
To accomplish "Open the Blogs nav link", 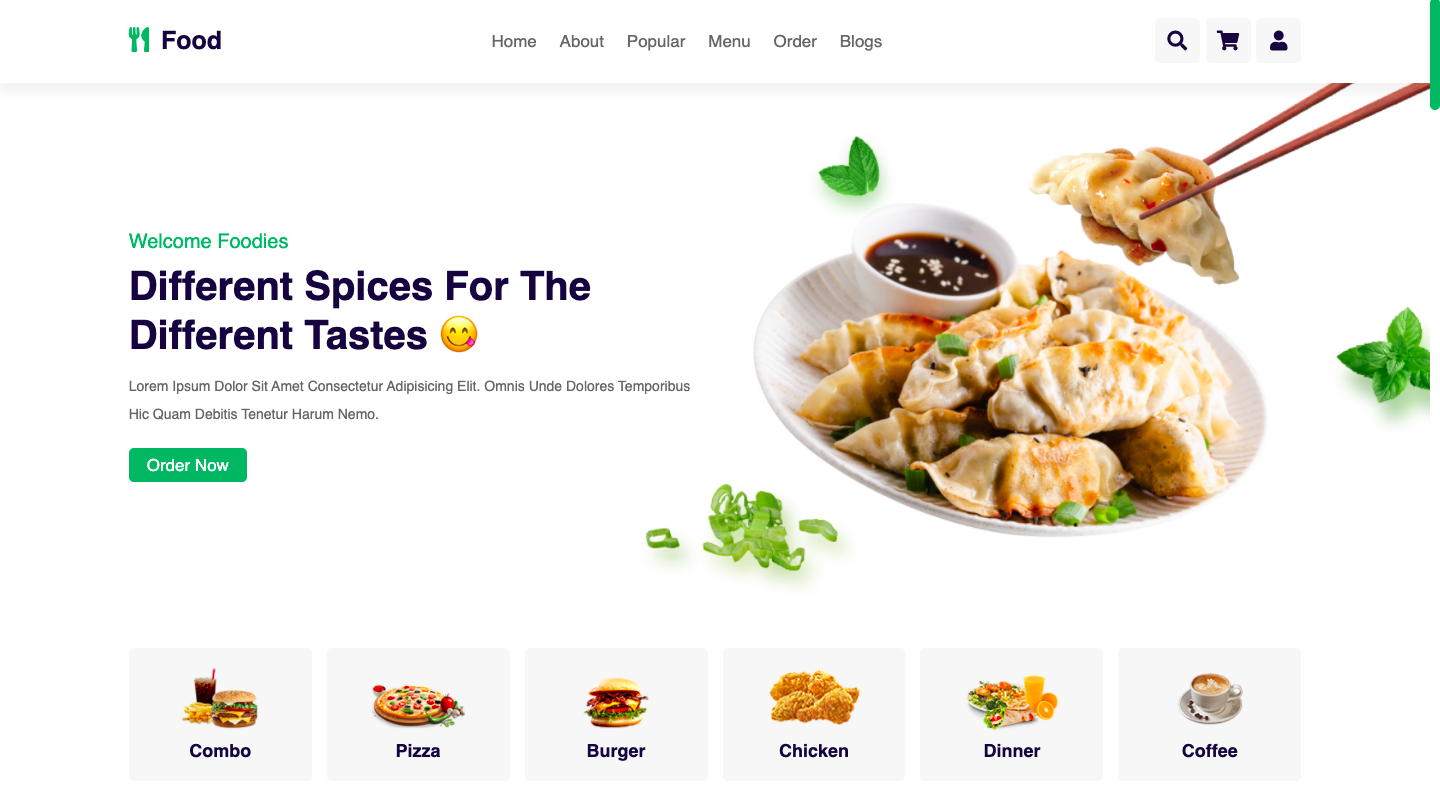I will (x=861, y=41).
